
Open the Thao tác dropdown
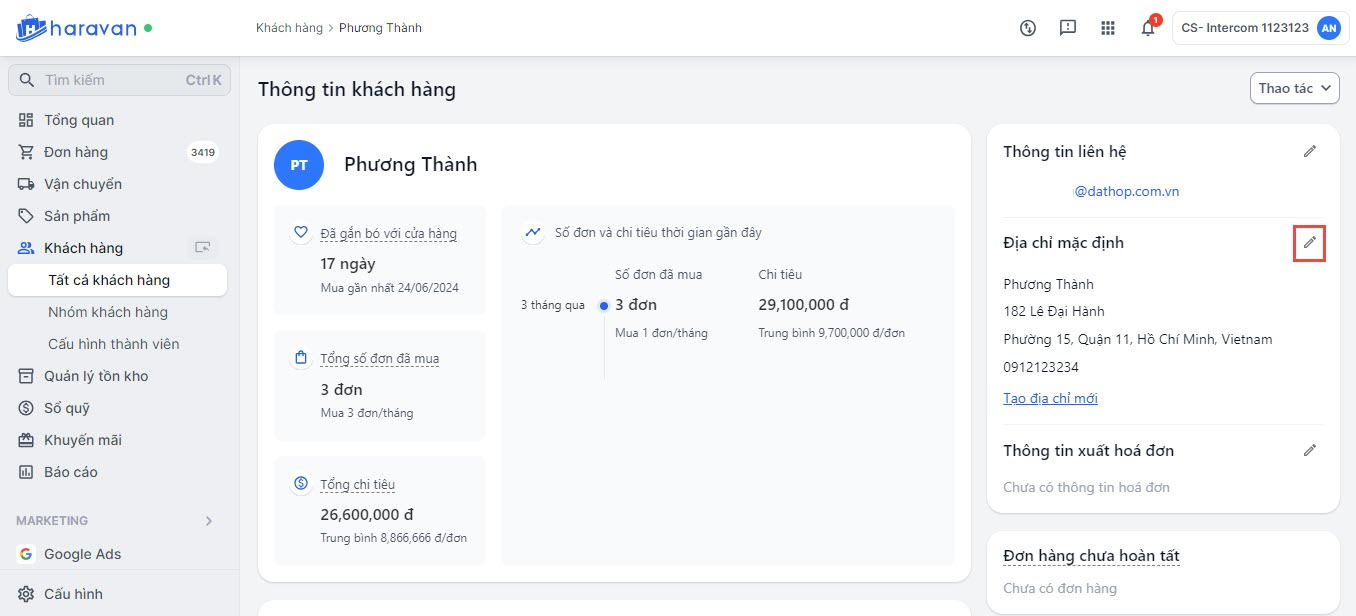tap(1294, 88)
